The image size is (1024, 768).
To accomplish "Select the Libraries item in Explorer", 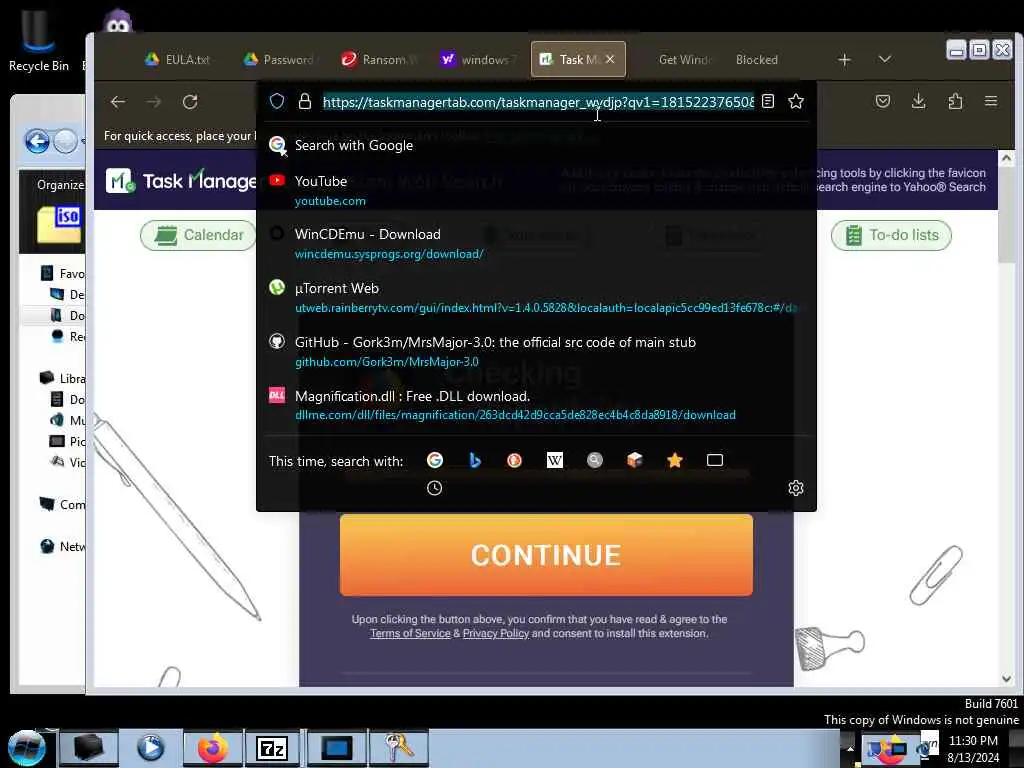I will (63, 379).
